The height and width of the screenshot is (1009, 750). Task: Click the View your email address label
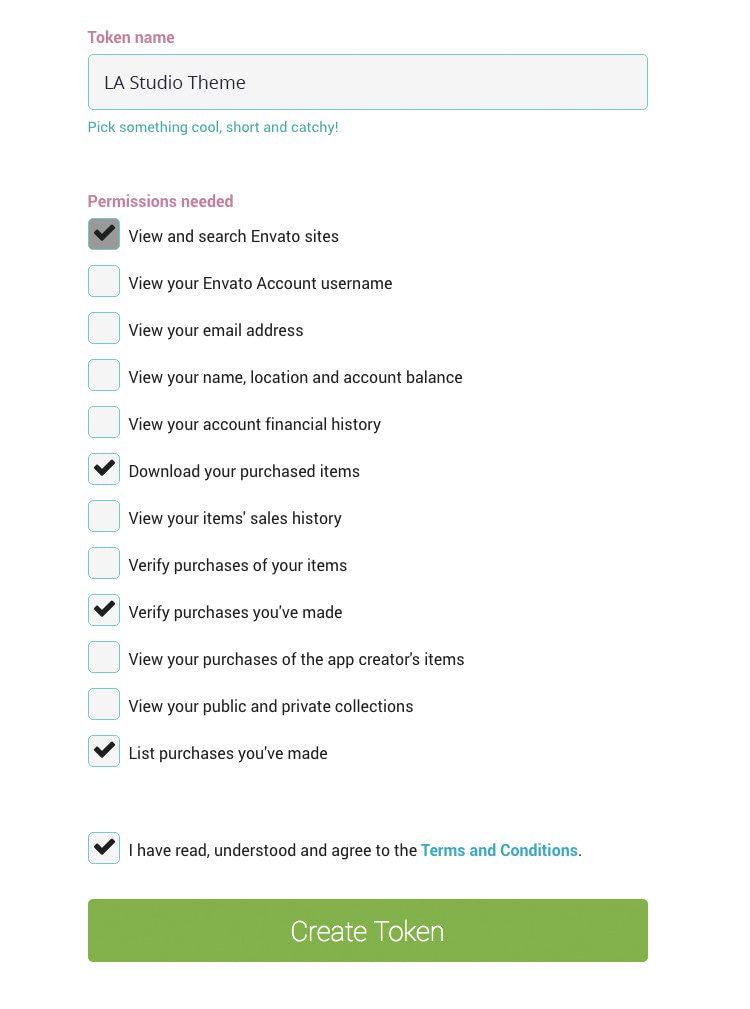coord(216,330)
